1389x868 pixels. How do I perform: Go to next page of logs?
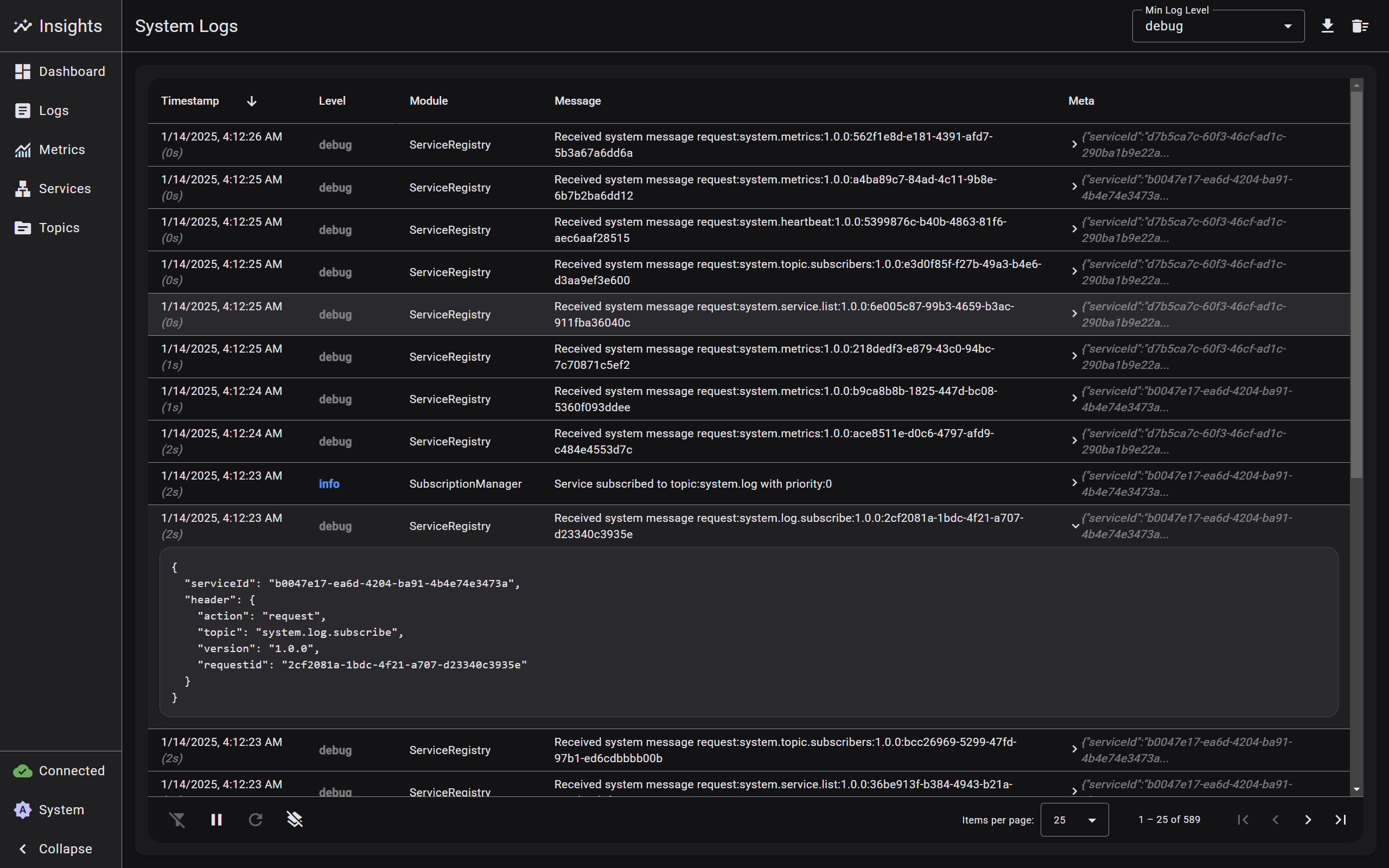(x=1308, y=820)
